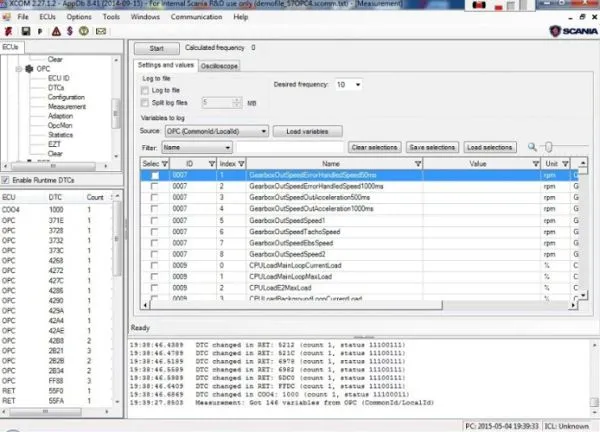Click the red lightning connect icon in toolbar

pos(8,31)
